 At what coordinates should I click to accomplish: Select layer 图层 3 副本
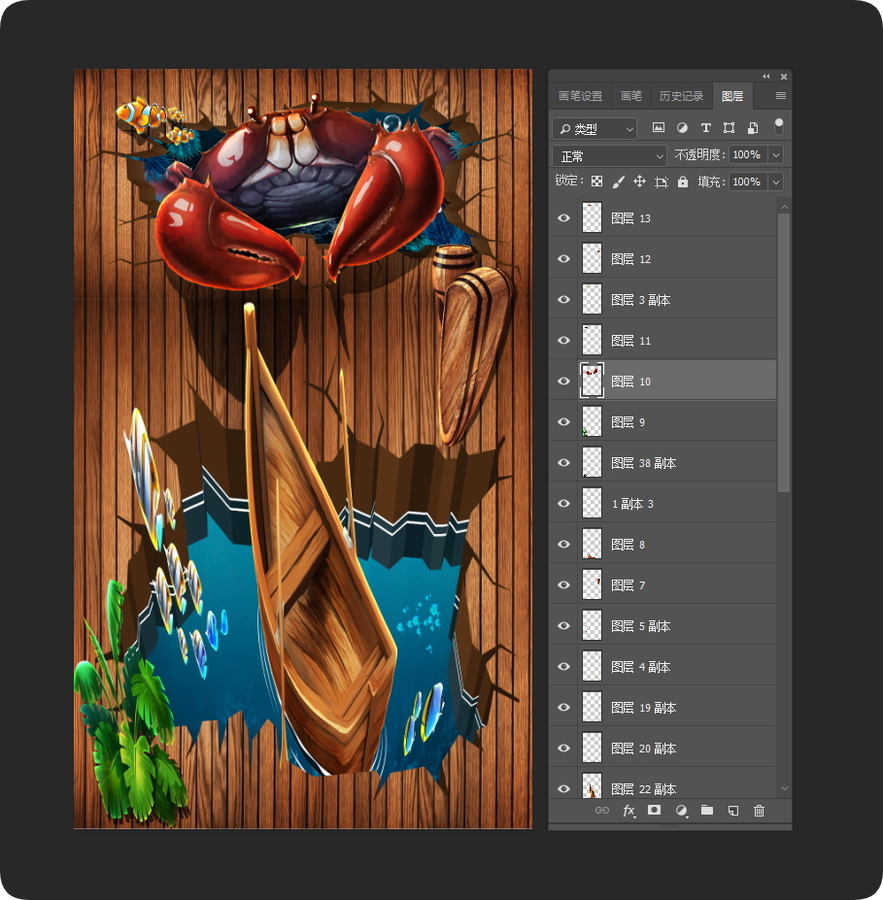click(x=663, y=300)
